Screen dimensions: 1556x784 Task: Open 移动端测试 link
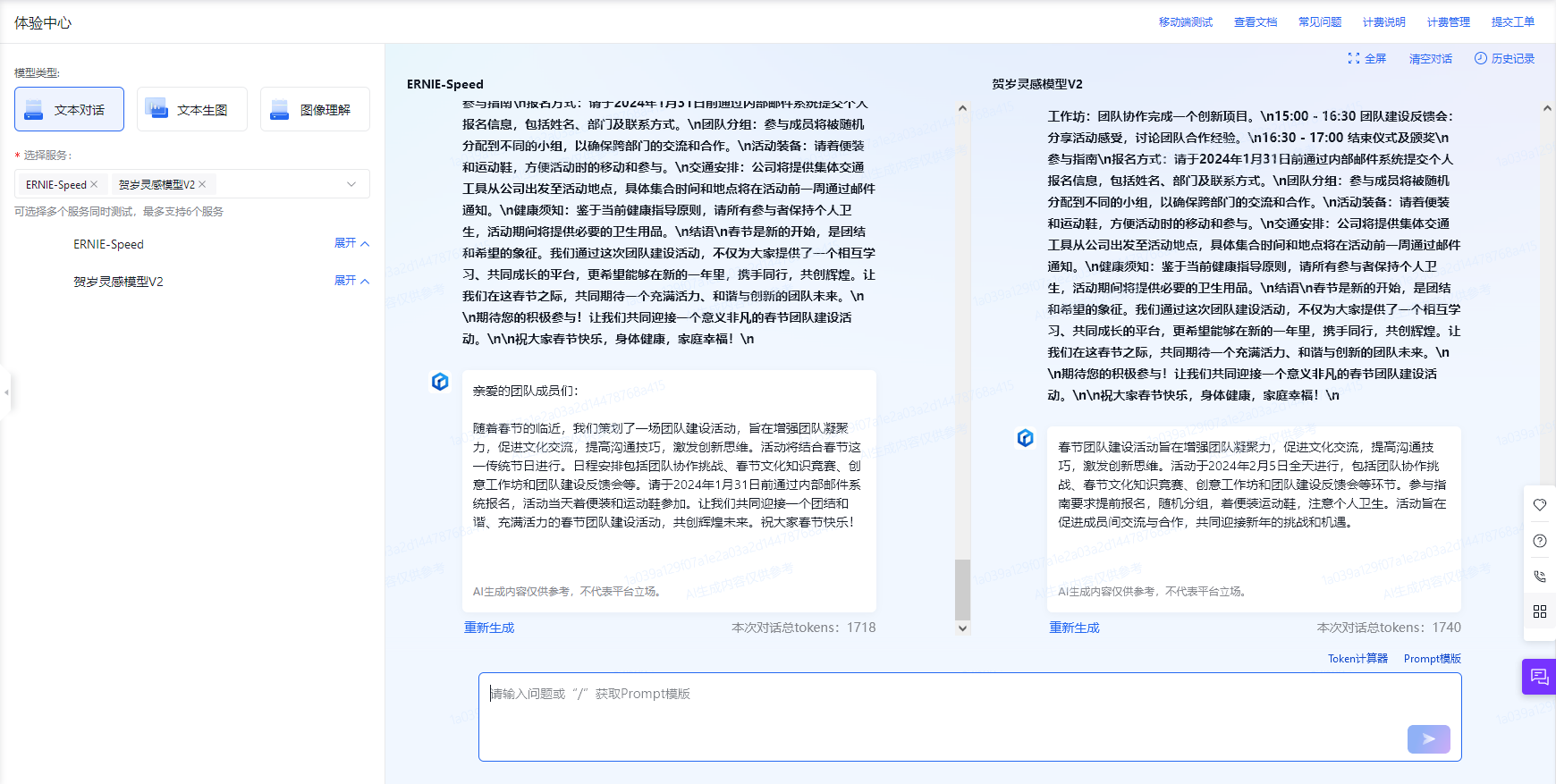[x=1186, y=22]
